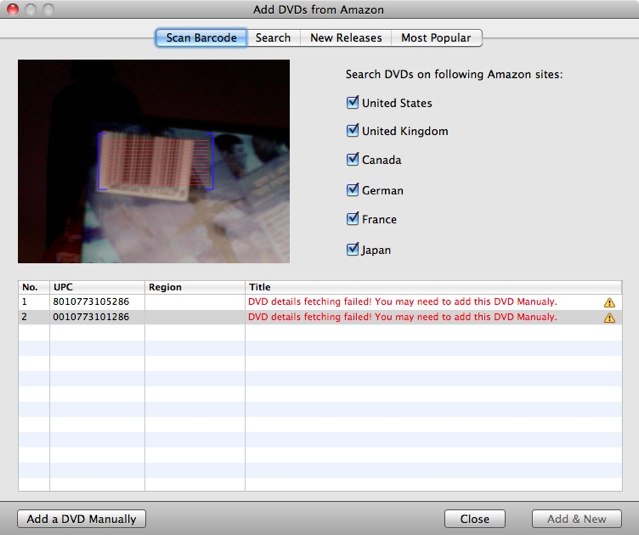Click the Close button
Image resolution: width=639 pixels, height=535 pixels.
(475, 519)
